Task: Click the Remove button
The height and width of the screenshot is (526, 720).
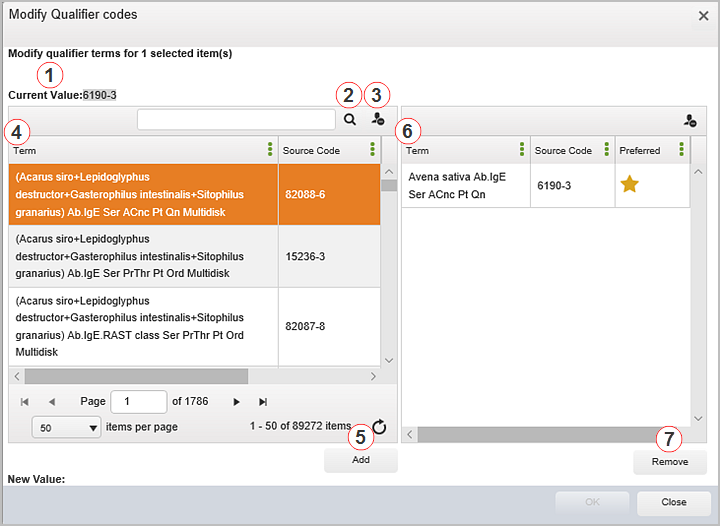Action: pyautogui.click(x=669, y=462)
